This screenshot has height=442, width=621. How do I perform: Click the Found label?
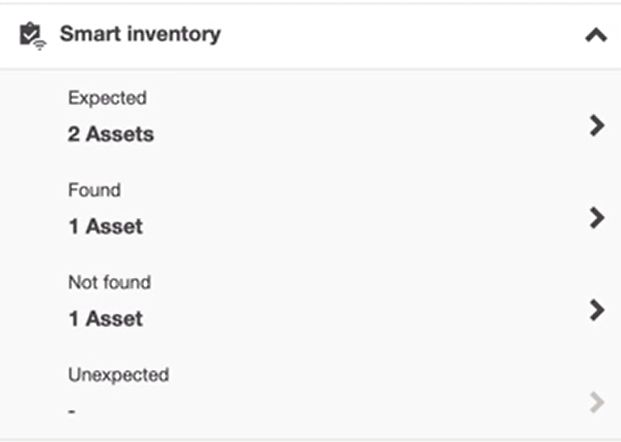pyautogui.click(x=94, y=190)
